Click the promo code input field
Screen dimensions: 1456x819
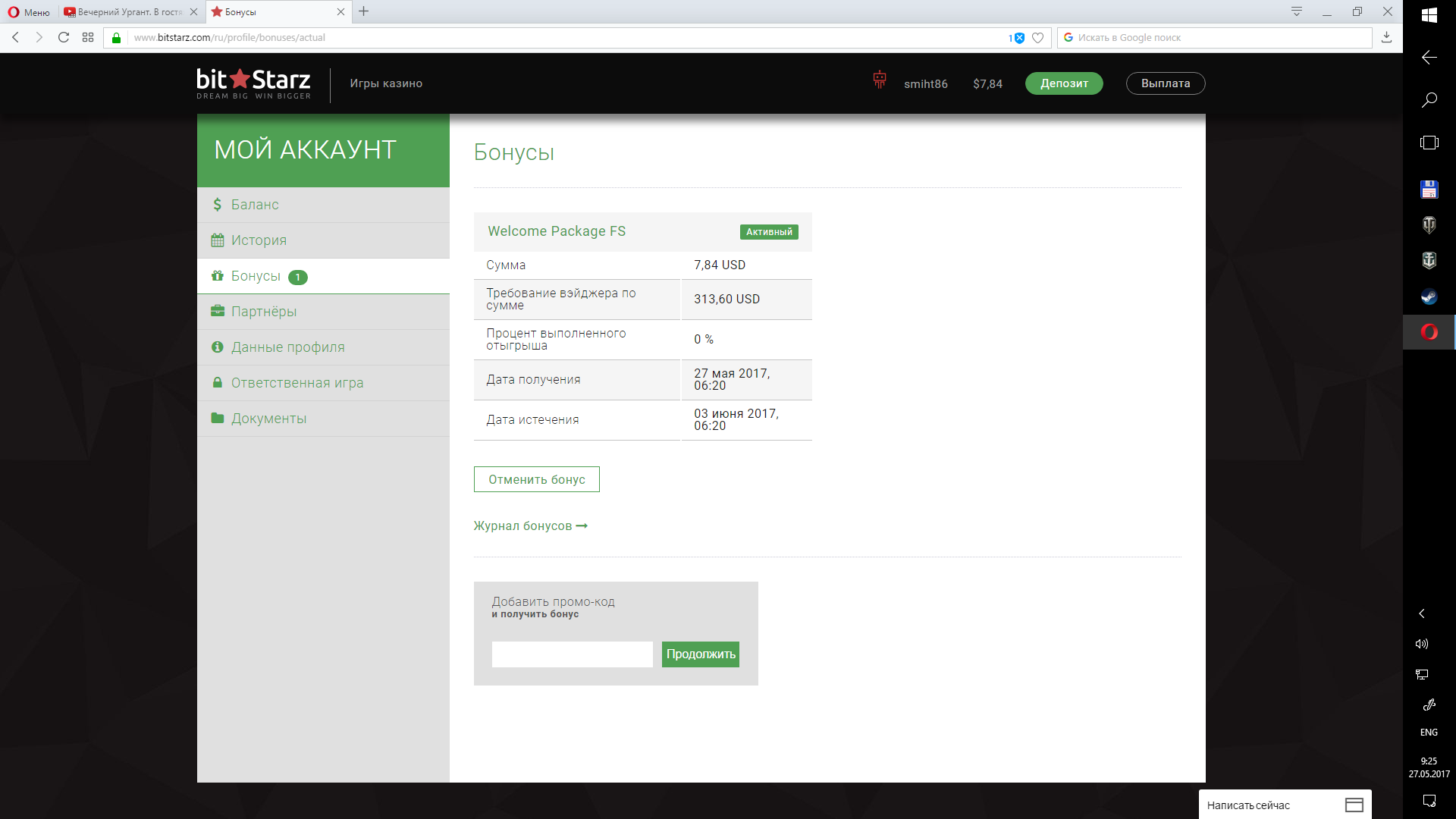[x=572, y=654]
